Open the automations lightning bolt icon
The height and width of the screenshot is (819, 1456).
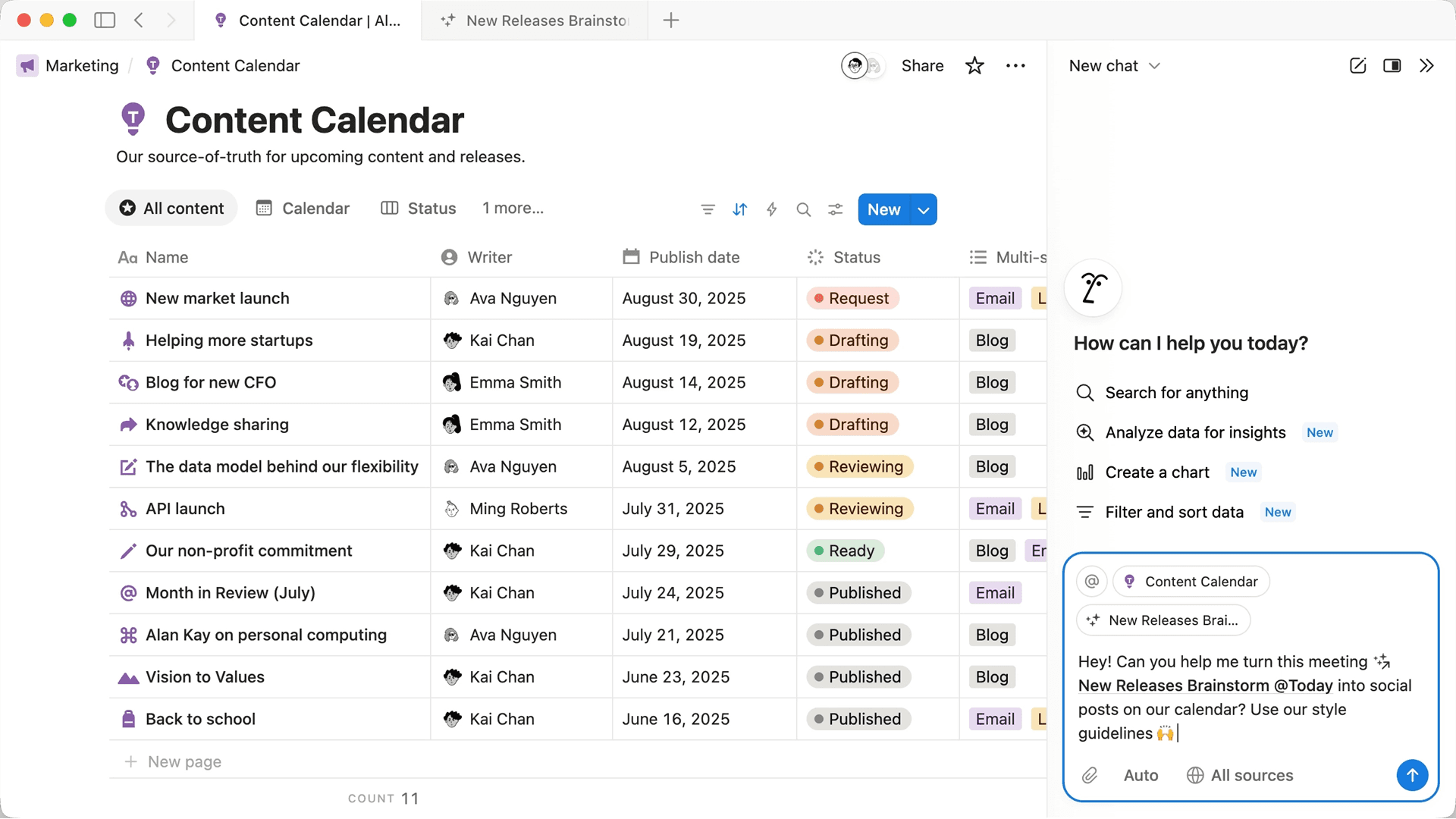click(771, 209)
